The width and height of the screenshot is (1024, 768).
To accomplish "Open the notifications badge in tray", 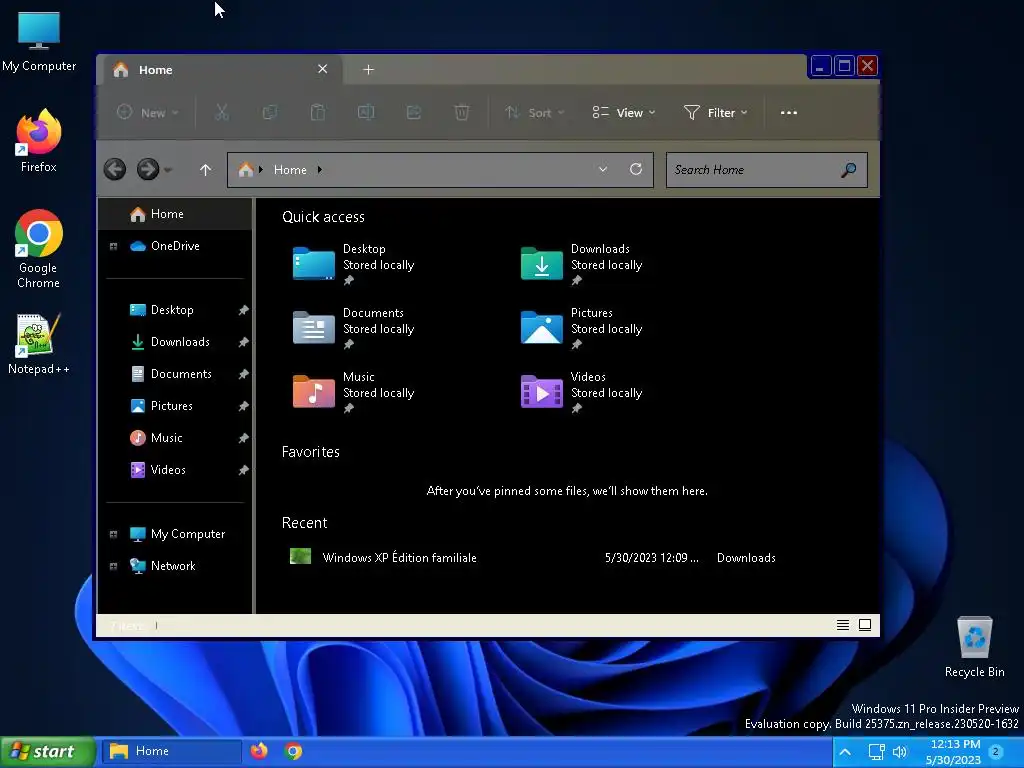I will [x=996, y=752].
